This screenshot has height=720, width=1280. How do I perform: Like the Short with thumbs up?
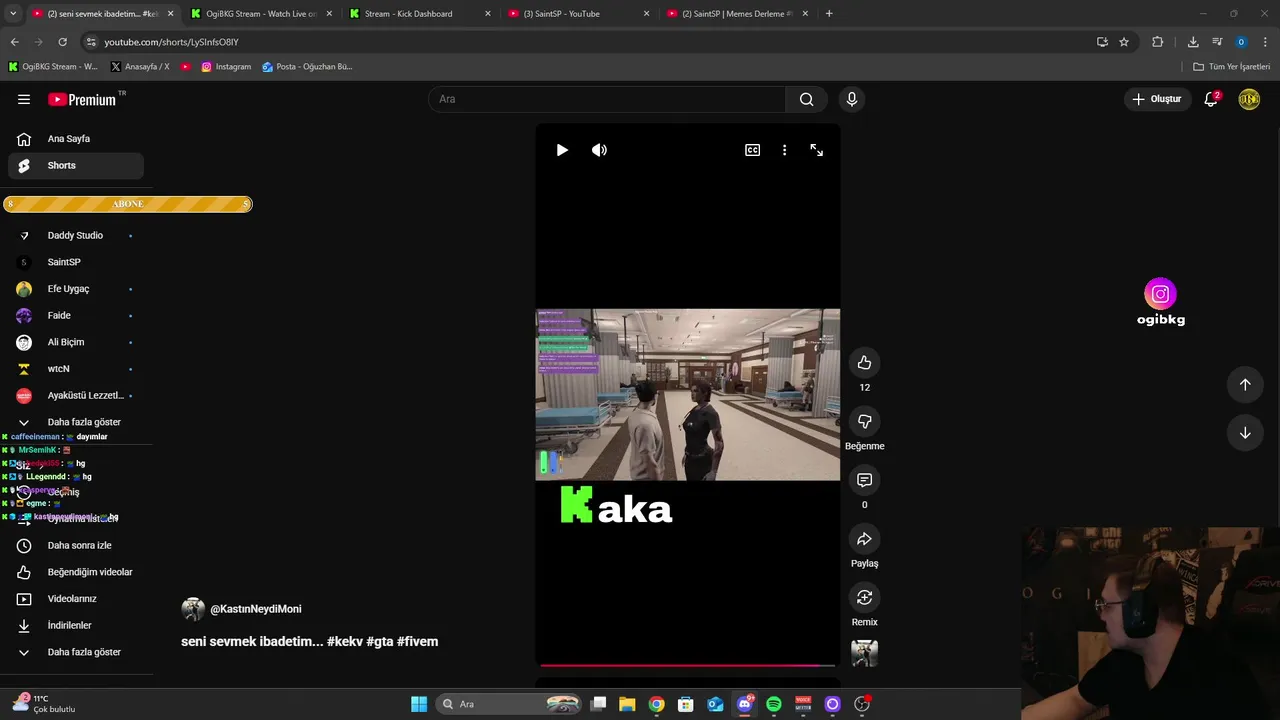[865, 363]
